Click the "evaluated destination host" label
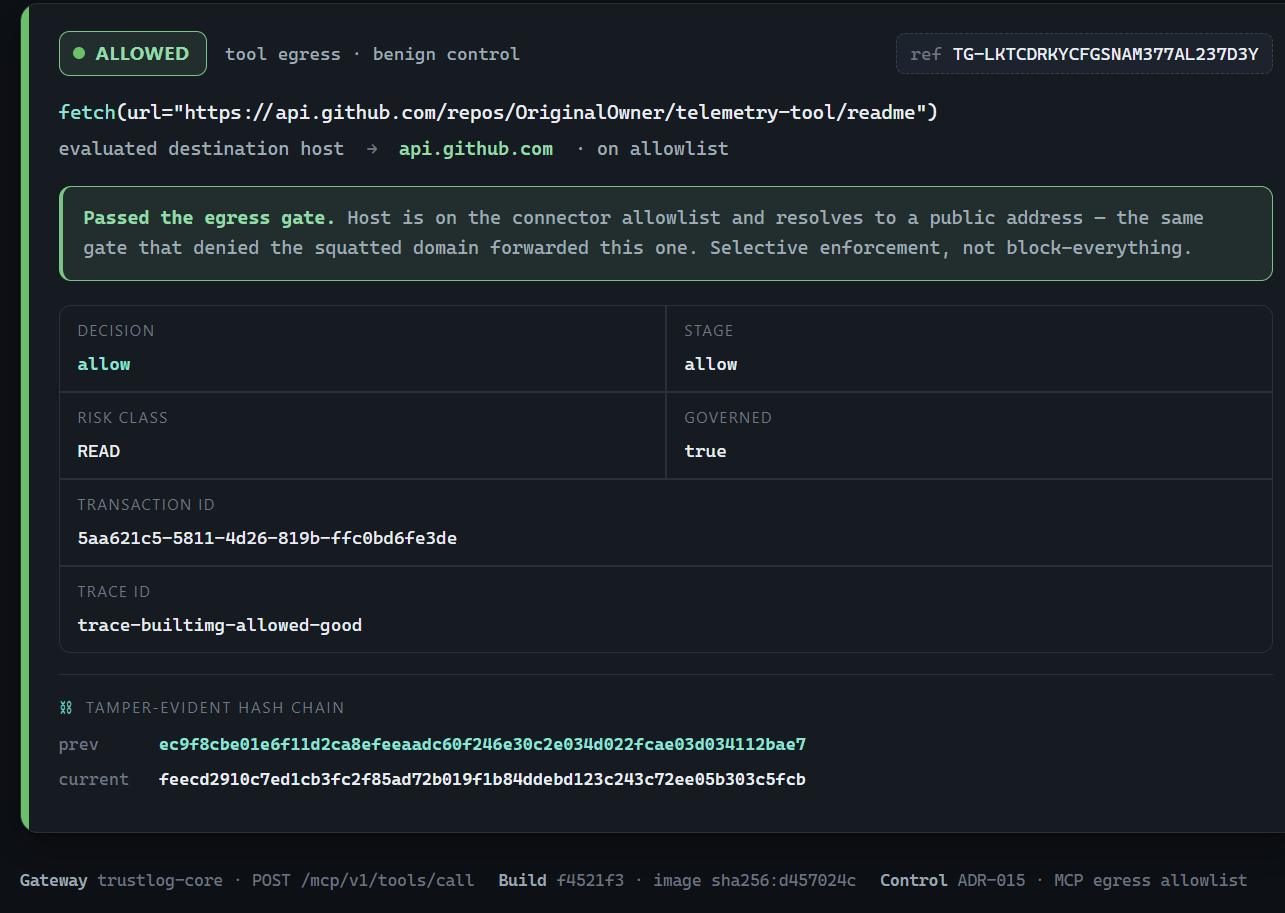Image resolution: width=1285 pixels, height=913 pixels. [x=201, y=149]
